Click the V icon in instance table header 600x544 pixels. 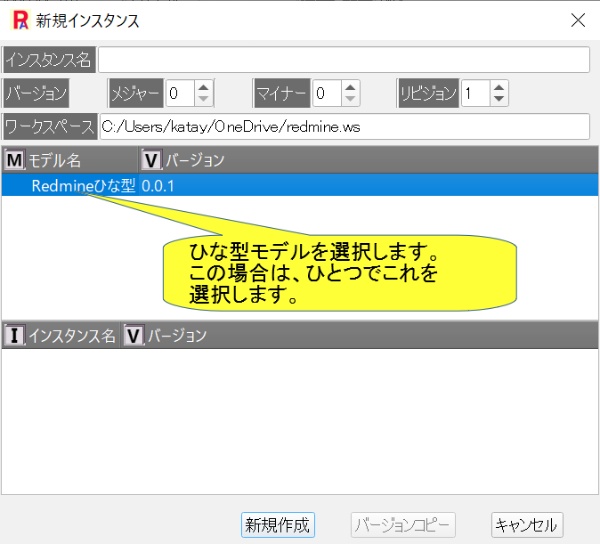[x=134, y=336]
